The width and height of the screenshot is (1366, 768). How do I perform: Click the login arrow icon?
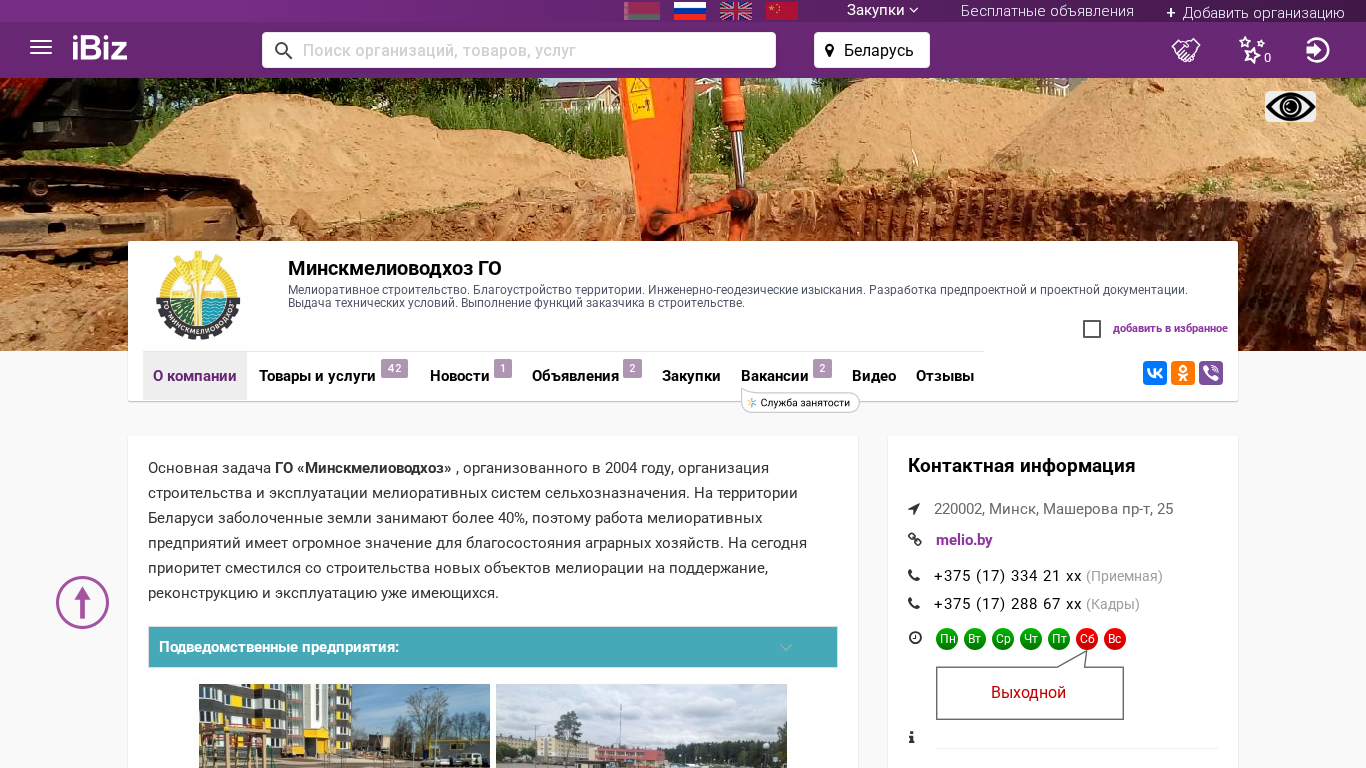click(x=1317, y=50)
